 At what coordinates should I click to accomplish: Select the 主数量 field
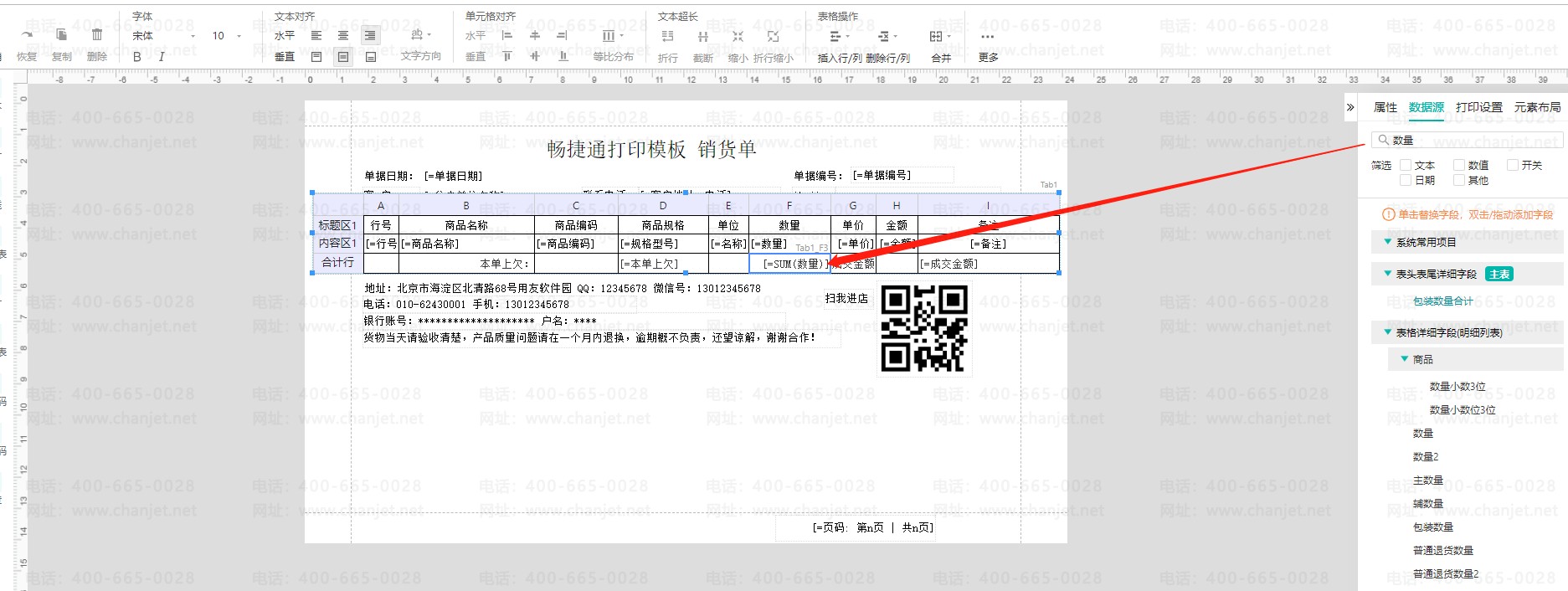pos(1427,481)
